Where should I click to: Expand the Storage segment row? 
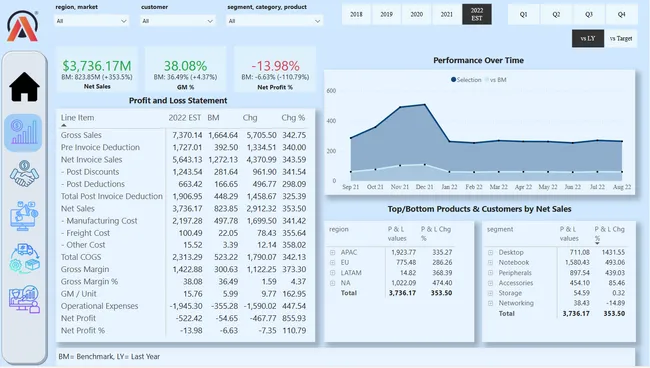(x=490, y=293)
